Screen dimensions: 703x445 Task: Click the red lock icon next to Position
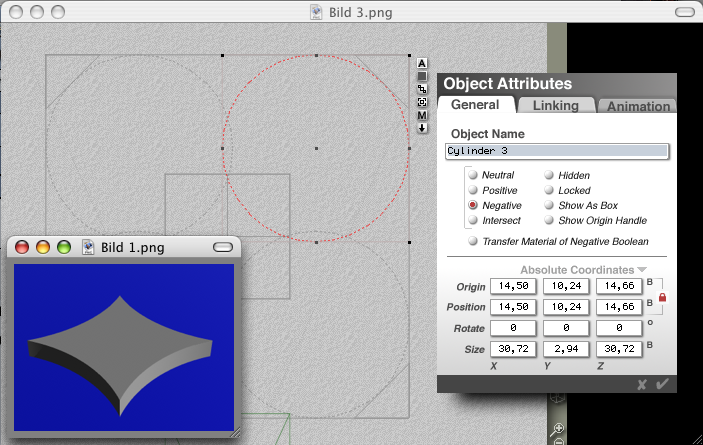coord(662,297)
